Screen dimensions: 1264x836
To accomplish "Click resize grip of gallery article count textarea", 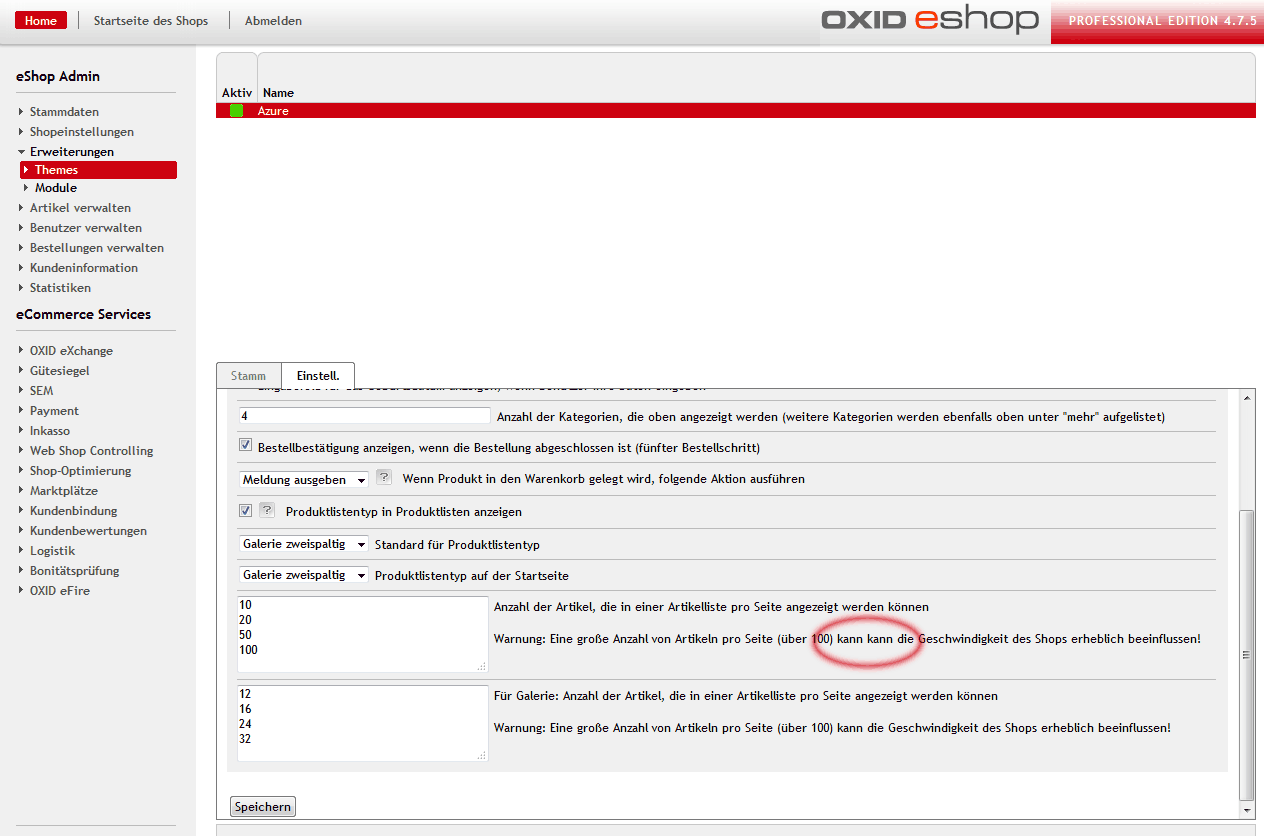I will click(481, 755).
